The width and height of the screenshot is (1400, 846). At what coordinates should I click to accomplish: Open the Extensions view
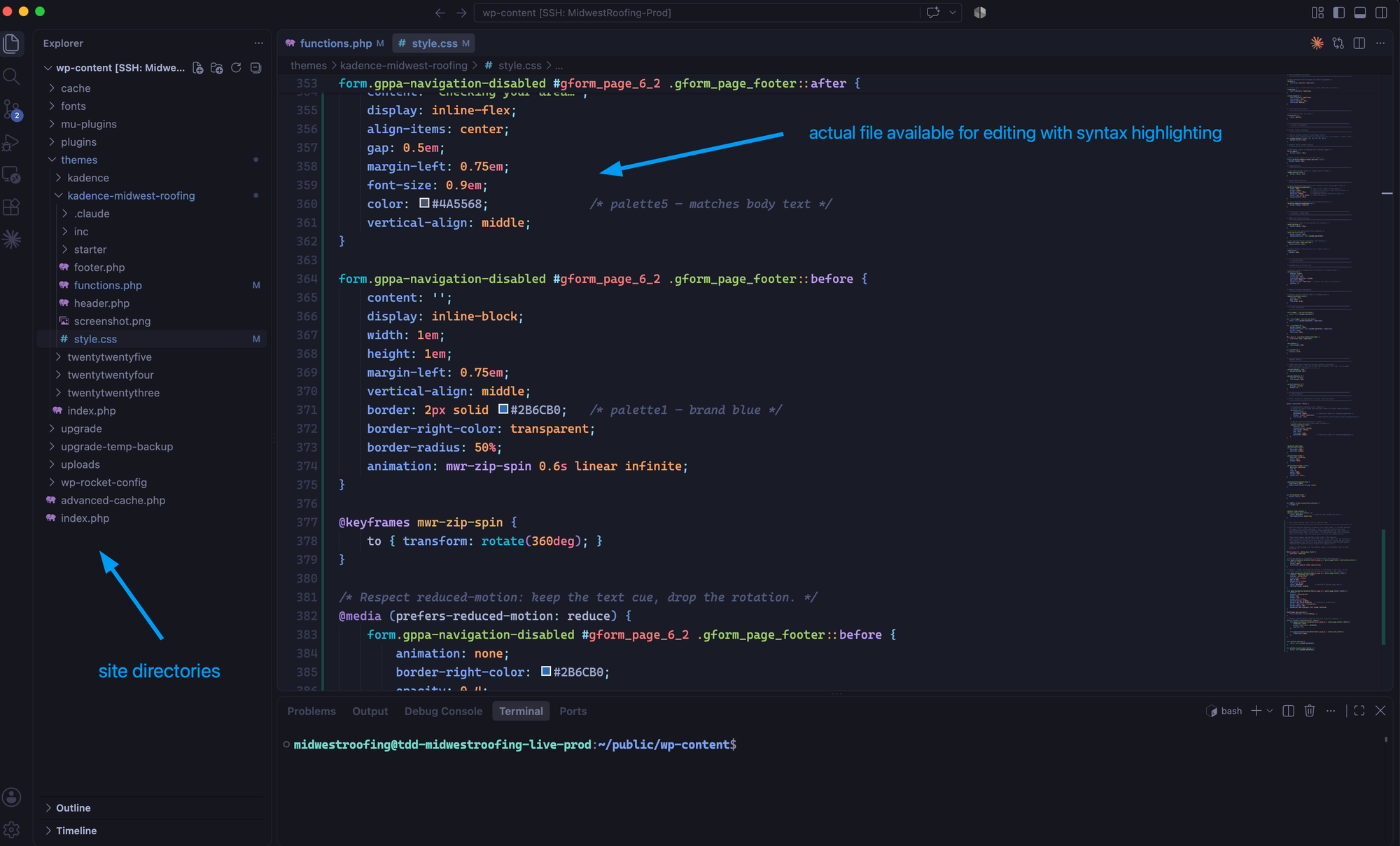tap(11, 207)
